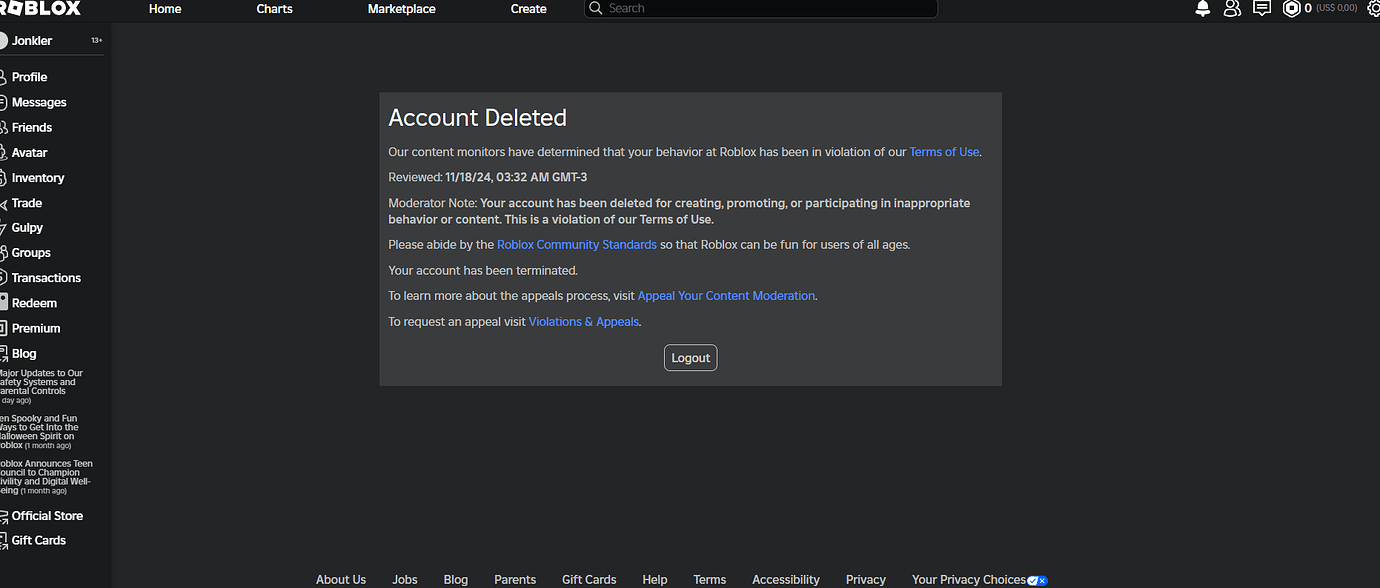
Task: Open the friends icon in the top bar
Action: (x=1231, y=8)
